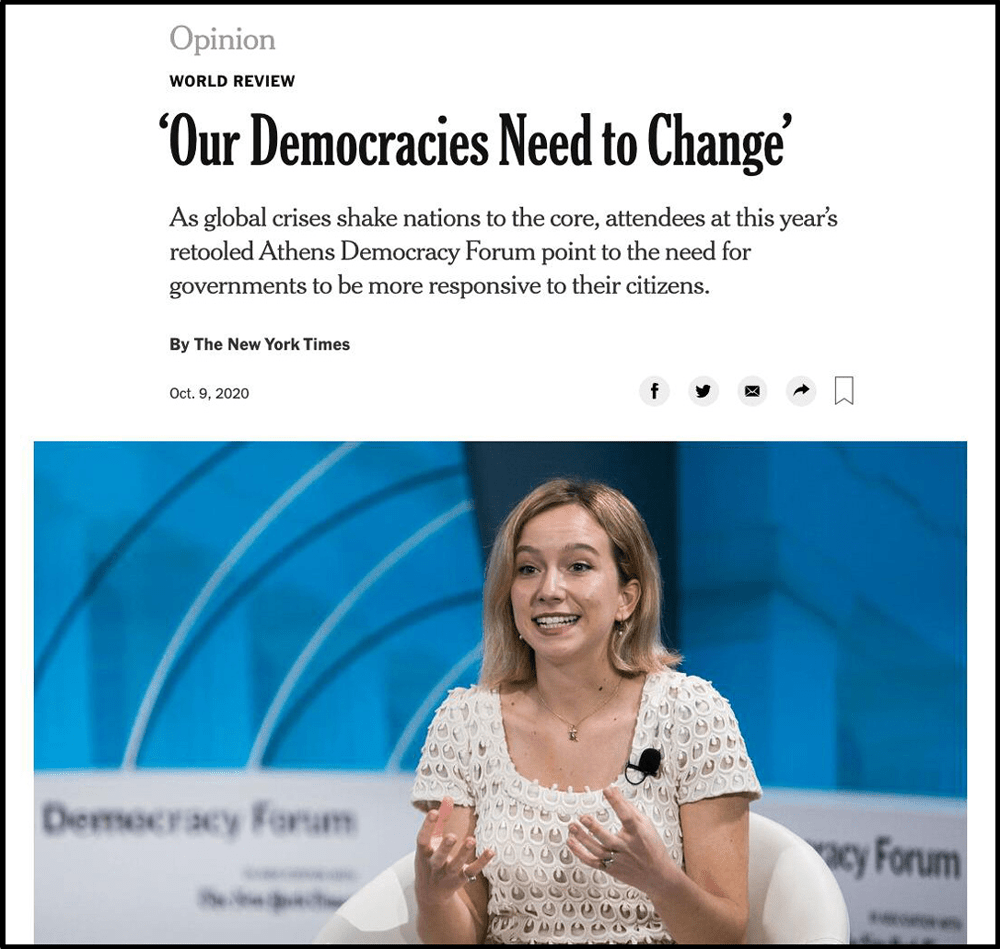Viewport: 1000px width, 949px height.
Task: Share the article on Twitter
Action: (703, 390)
